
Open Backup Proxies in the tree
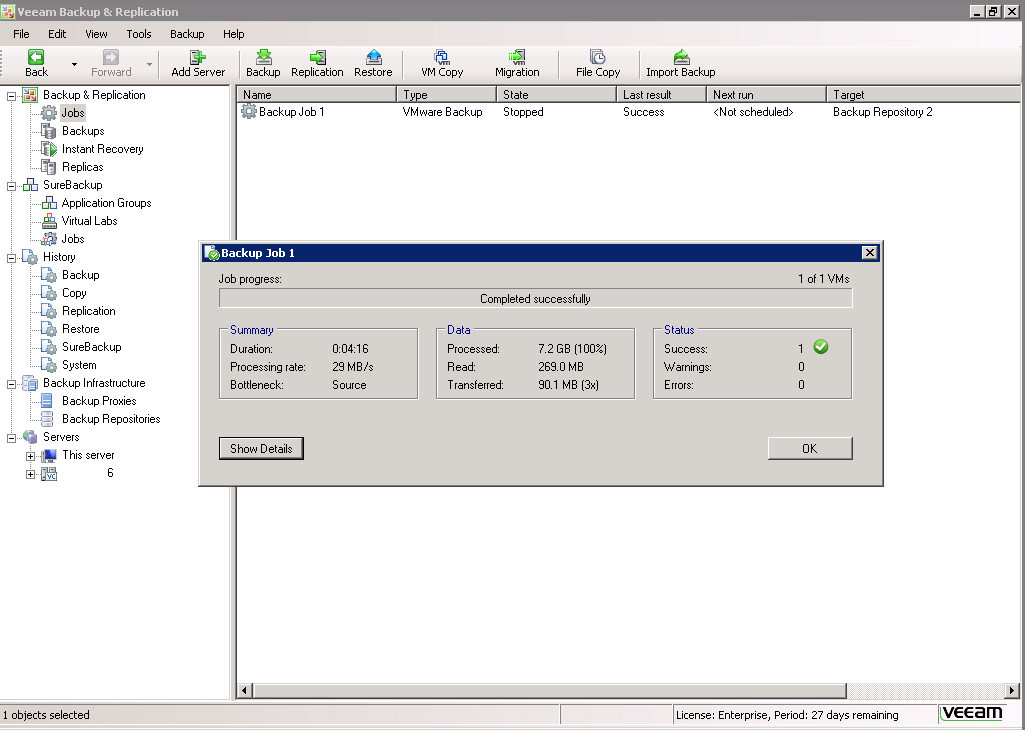point(99,401)
